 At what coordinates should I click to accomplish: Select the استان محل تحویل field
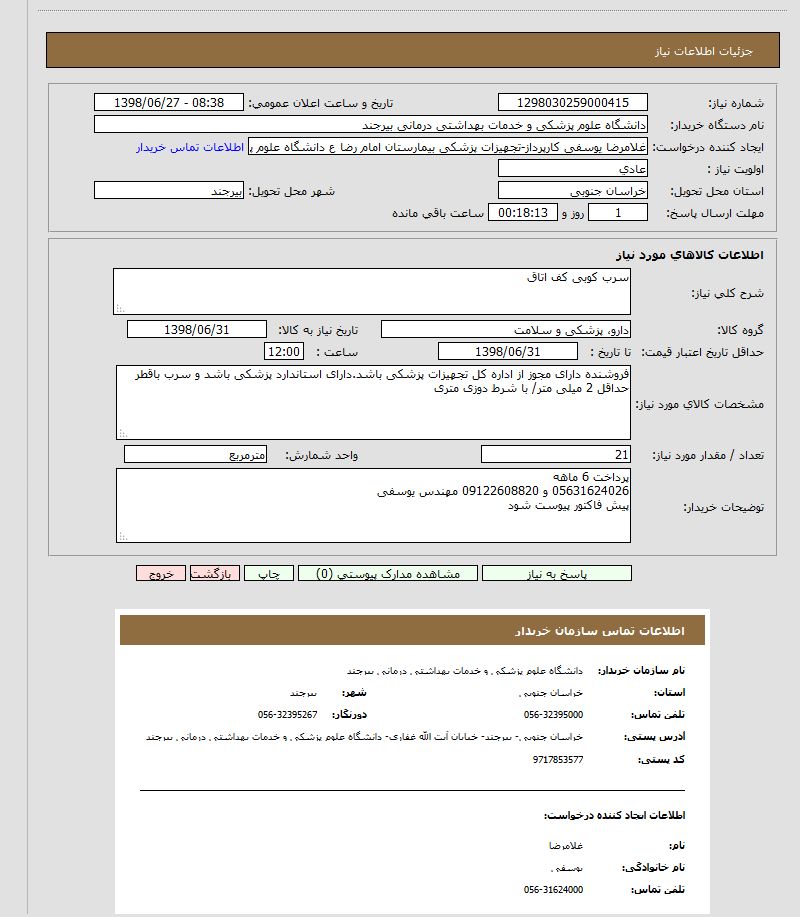click(x=572, y=190)
